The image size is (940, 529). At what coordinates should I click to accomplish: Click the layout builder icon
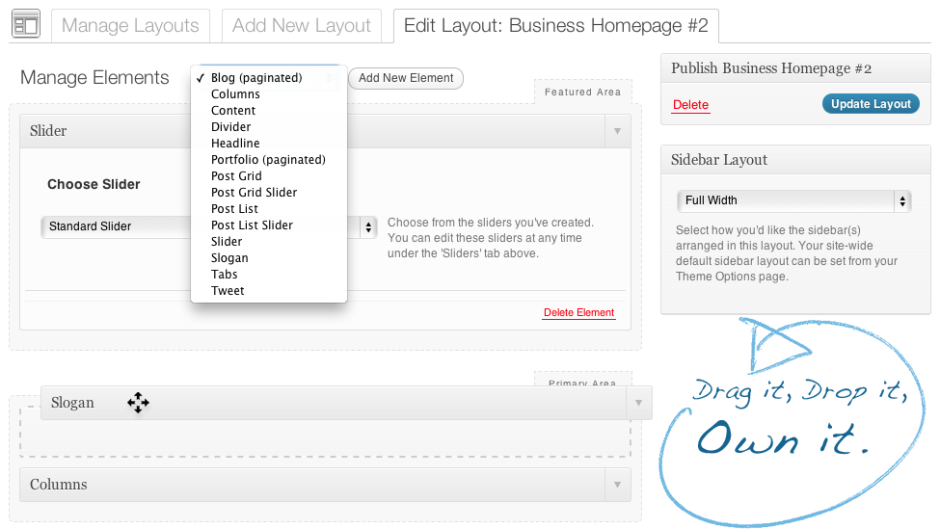pos(25,25)
